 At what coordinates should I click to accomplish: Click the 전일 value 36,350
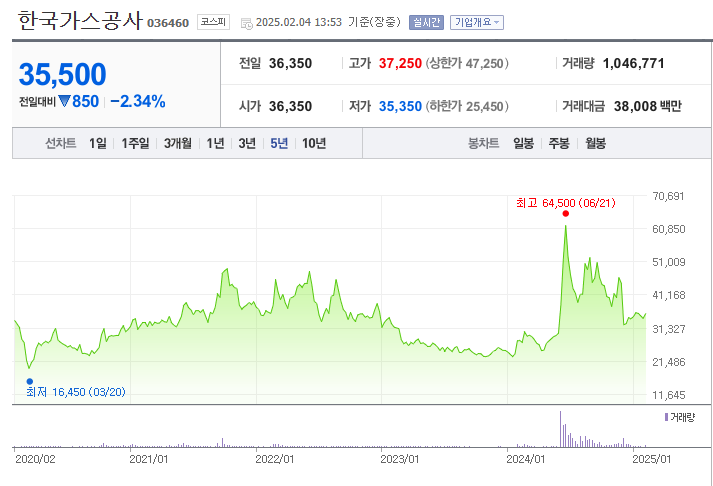(x=290, y=63)
